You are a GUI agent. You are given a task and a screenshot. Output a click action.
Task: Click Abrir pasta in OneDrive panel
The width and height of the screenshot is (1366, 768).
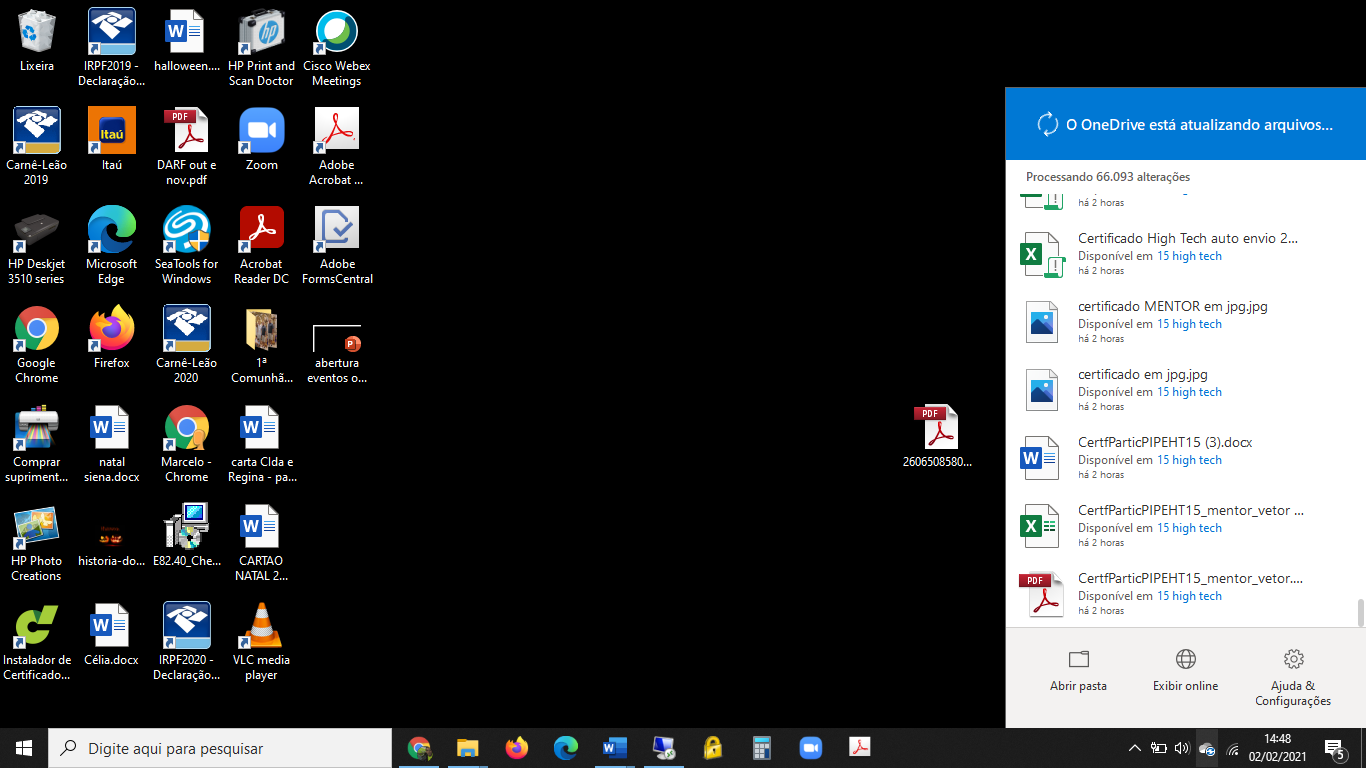pyautogui.click(x=1078, y=670)
